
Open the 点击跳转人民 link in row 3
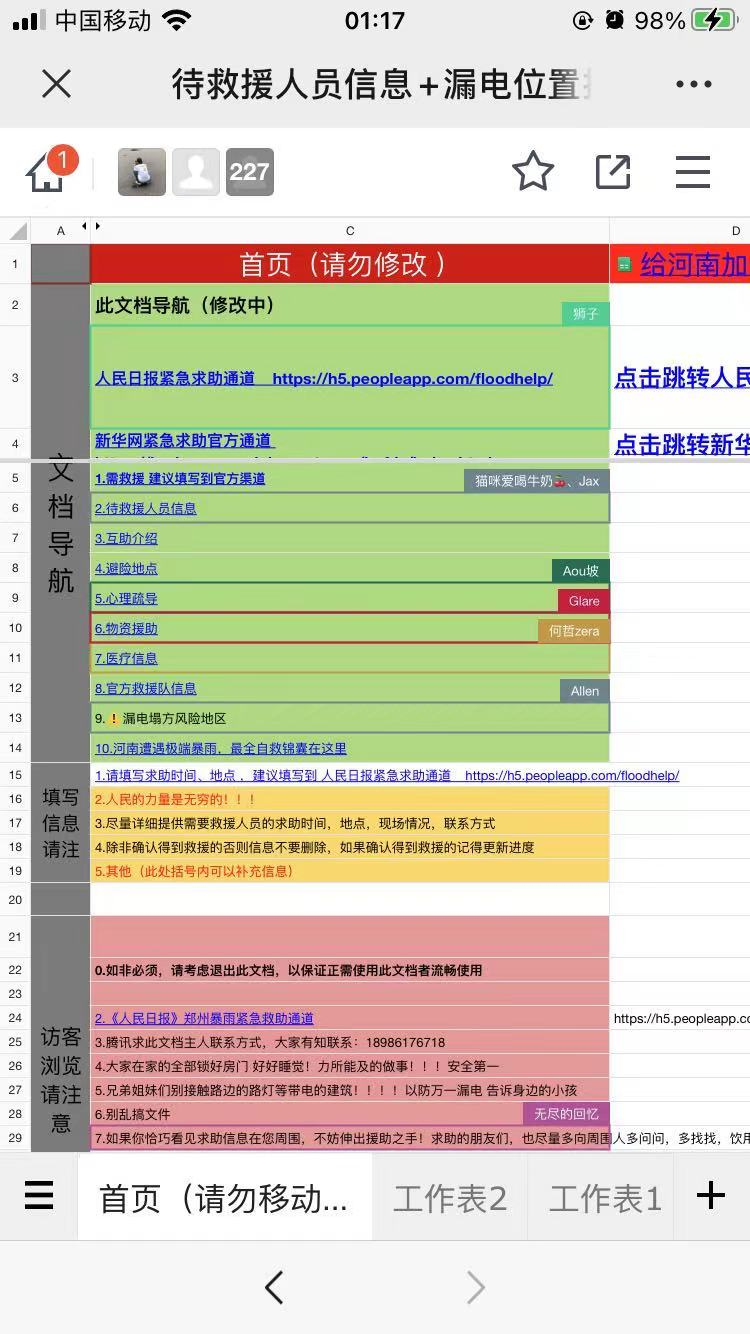point(682,377)
